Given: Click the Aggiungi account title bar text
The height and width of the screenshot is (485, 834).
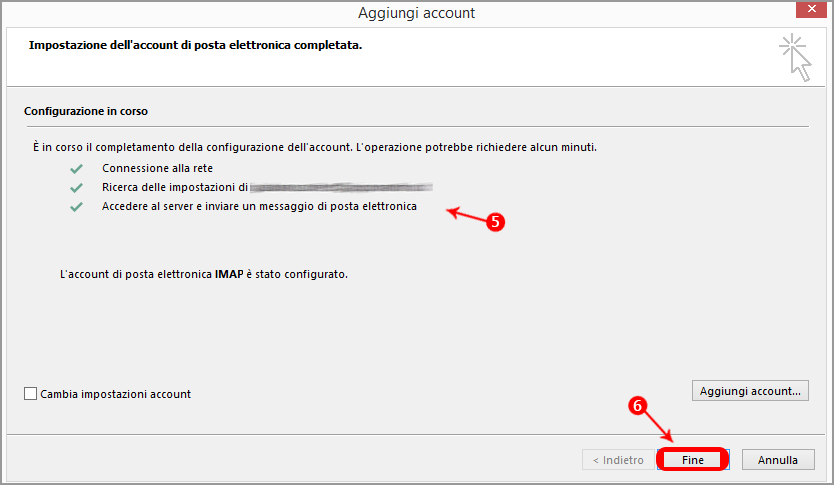Looking at the screenshot, I should pyautogui.click(x=416, y=13).
